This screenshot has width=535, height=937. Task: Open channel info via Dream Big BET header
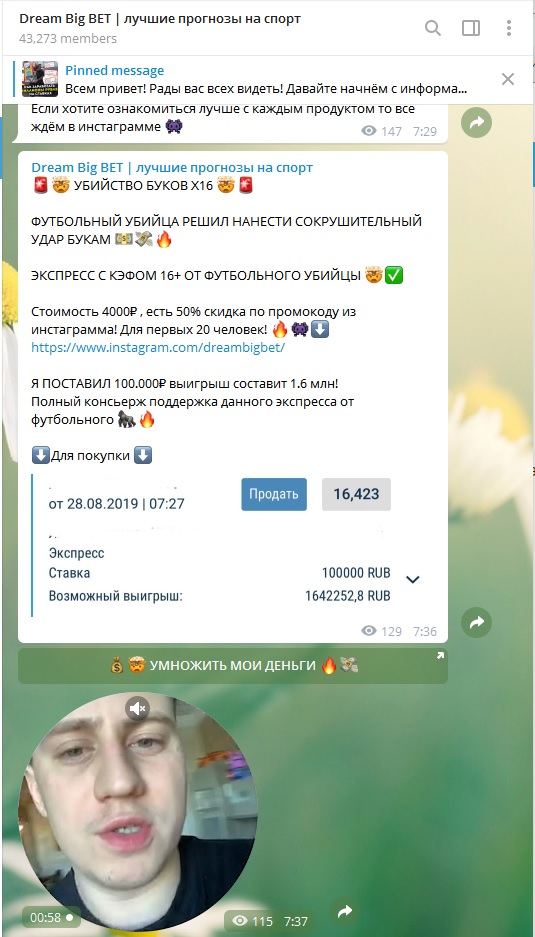(160, 19)
